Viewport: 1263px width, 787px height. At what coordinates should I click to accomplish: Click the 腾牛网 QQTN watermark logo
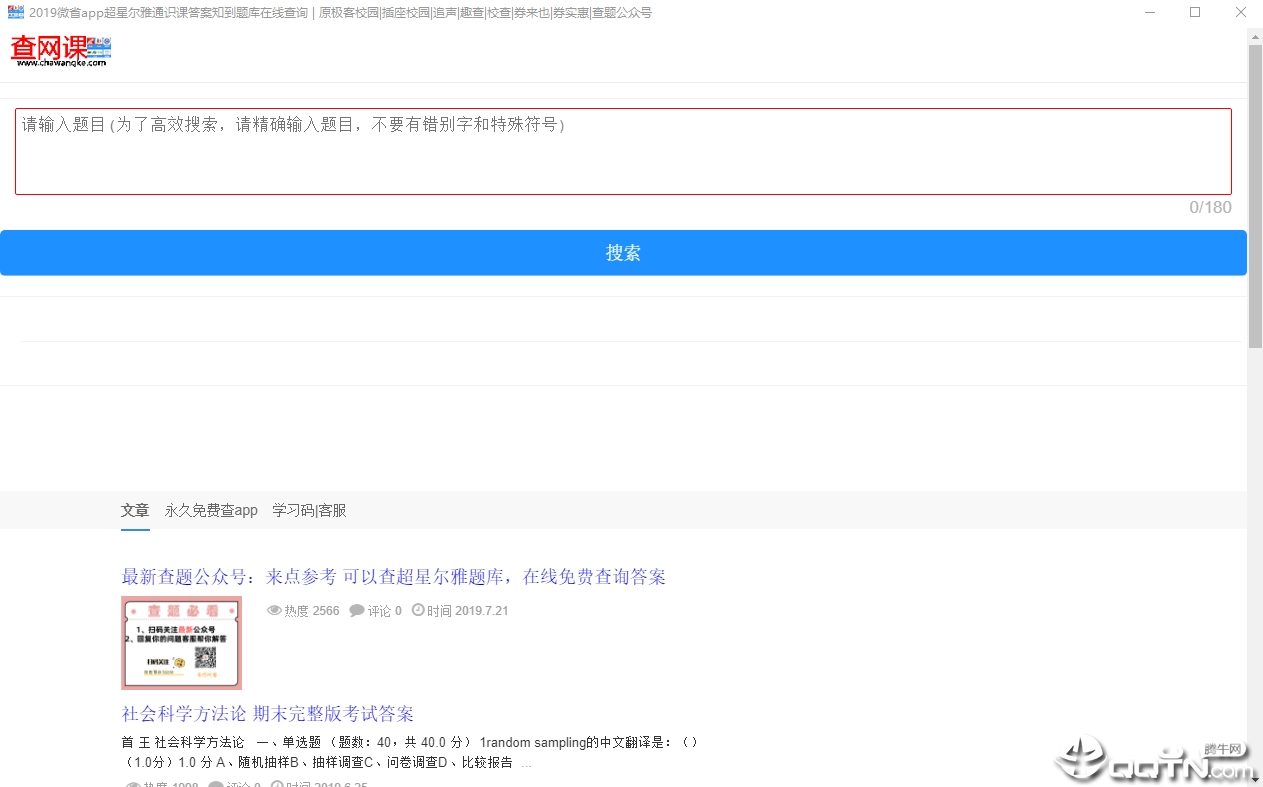[x=1154, y=759]
